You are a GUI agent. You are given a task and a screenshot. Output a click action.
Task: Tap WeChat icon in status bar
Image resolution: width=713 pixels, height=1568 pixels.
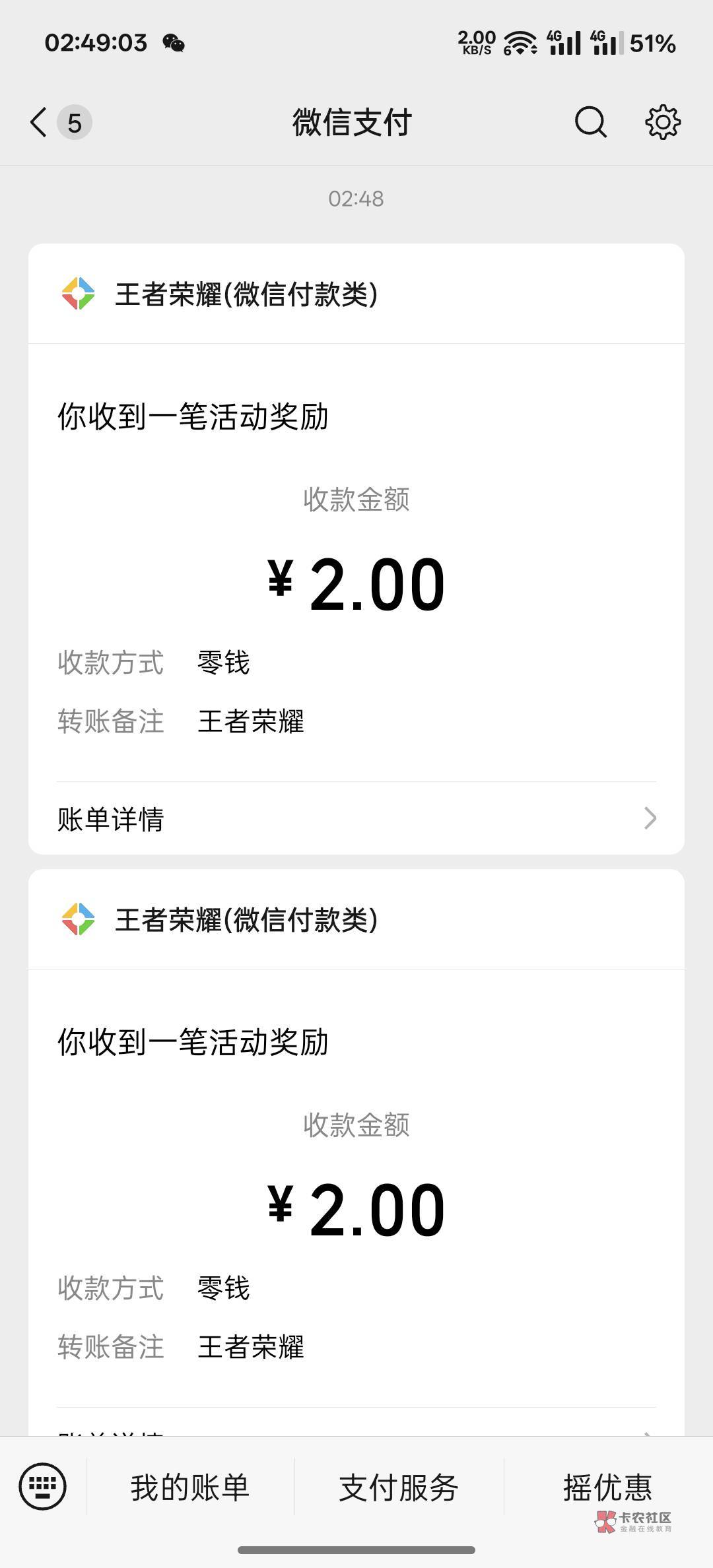pyautogui.click(x=174, y=44)
